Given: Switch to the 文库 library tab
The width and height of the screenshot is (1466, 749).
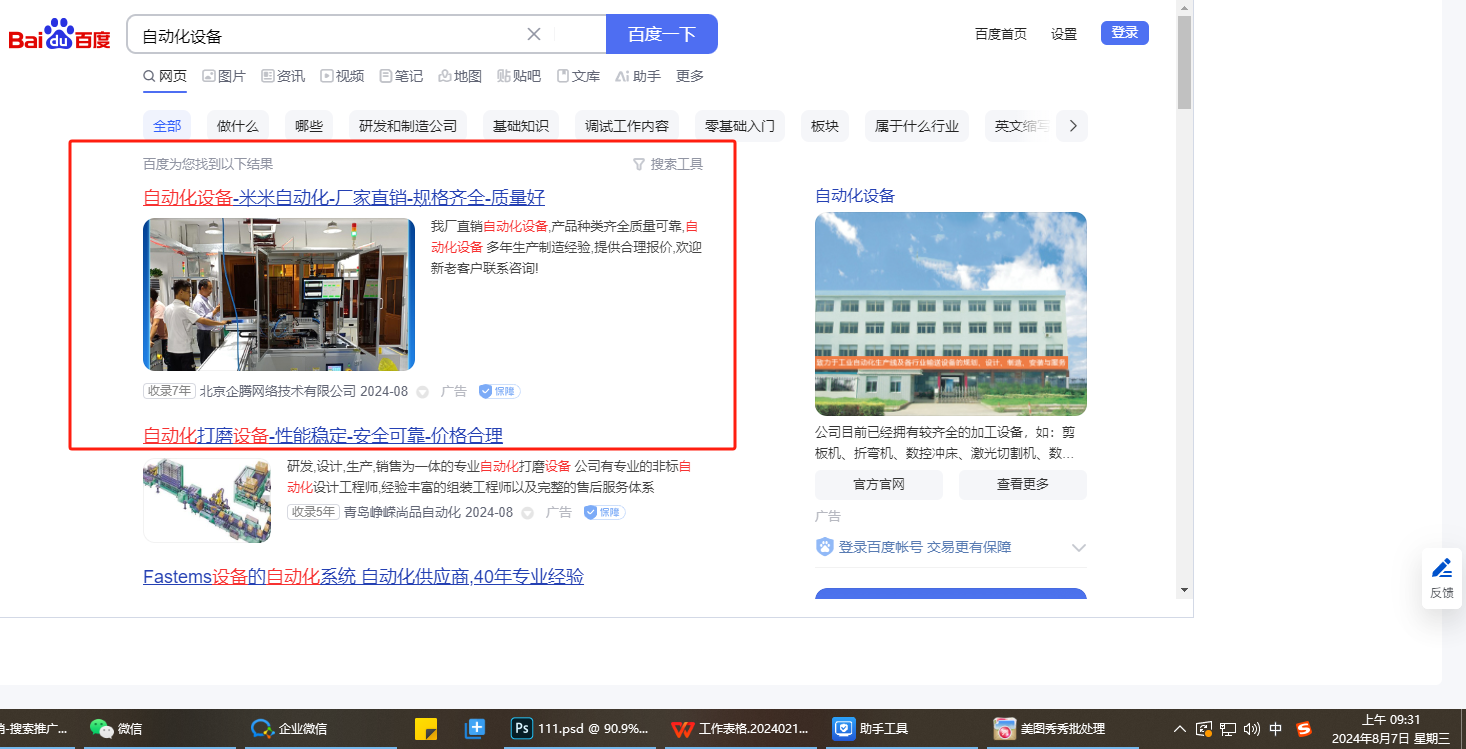Looking at the screenshot, I should [x=578, y=76].
